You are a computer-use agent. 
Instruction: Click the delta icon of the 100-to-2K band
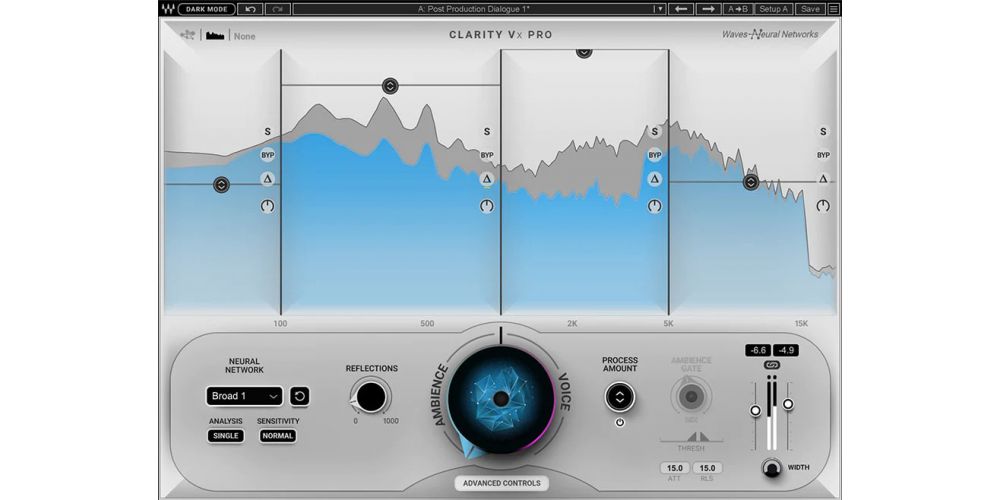487,179
